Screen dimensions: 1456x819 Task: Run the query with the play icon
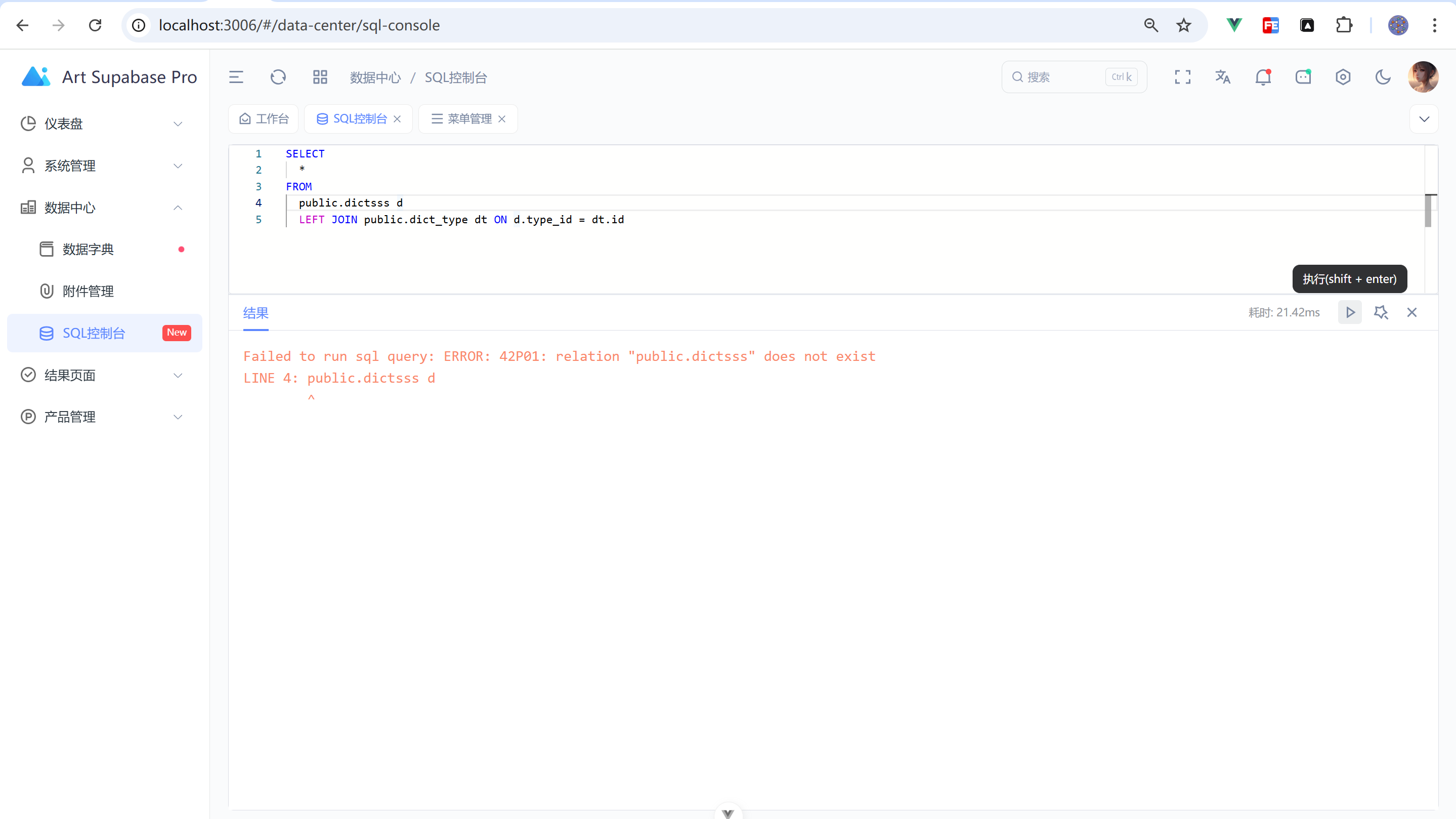[x=1350, y=312]
